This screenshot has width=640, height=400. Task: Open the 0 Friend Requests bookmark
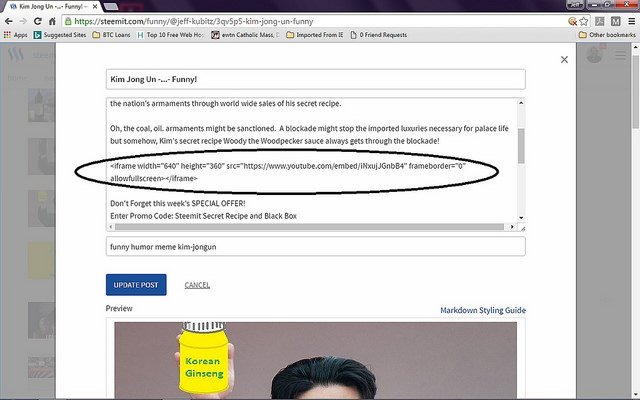(x=378, y=35)
